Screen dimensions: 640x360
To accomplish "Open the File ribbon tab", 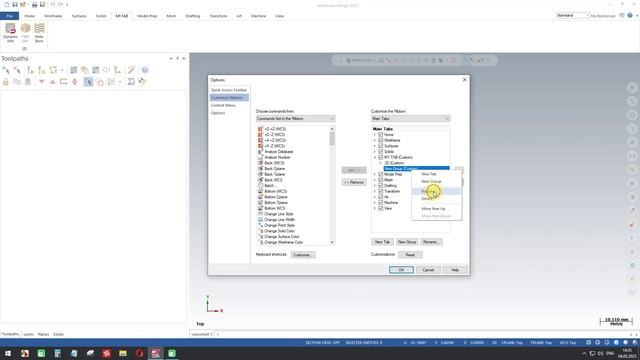I will coord(9,16).
